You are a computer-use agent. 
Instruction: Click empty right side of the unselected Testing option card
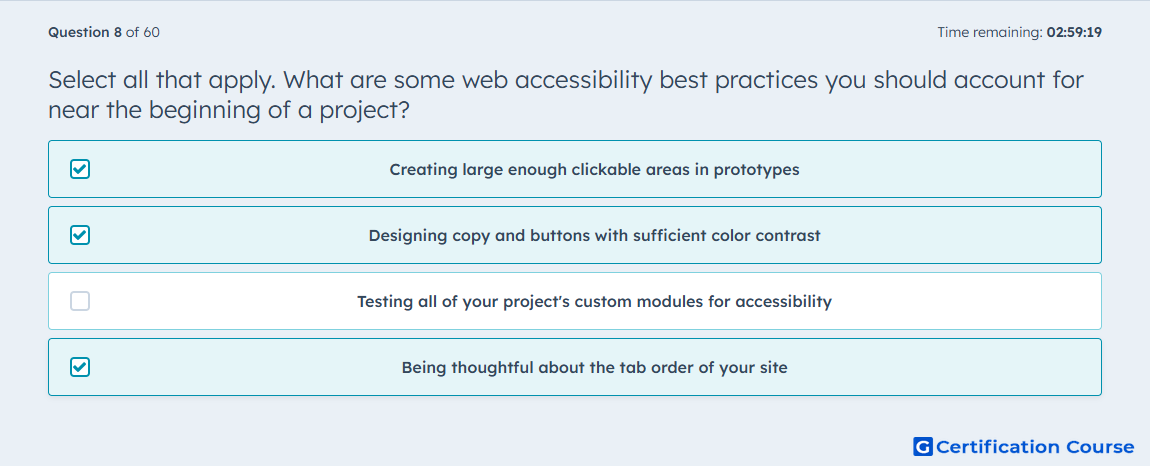click(x=968, y=301)
